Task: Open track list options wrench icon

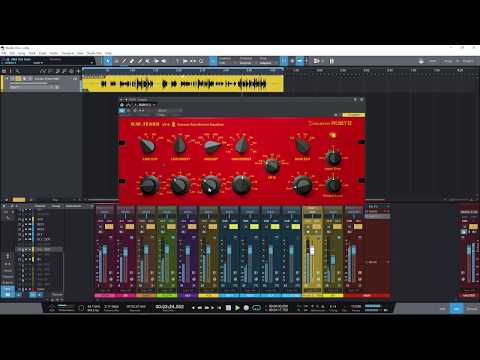Action: click(x=18, y=71)
